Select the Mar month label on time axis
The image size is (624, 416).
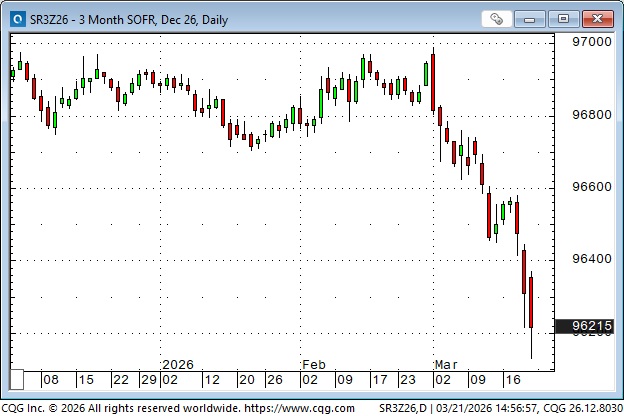(x=445, y=364)
